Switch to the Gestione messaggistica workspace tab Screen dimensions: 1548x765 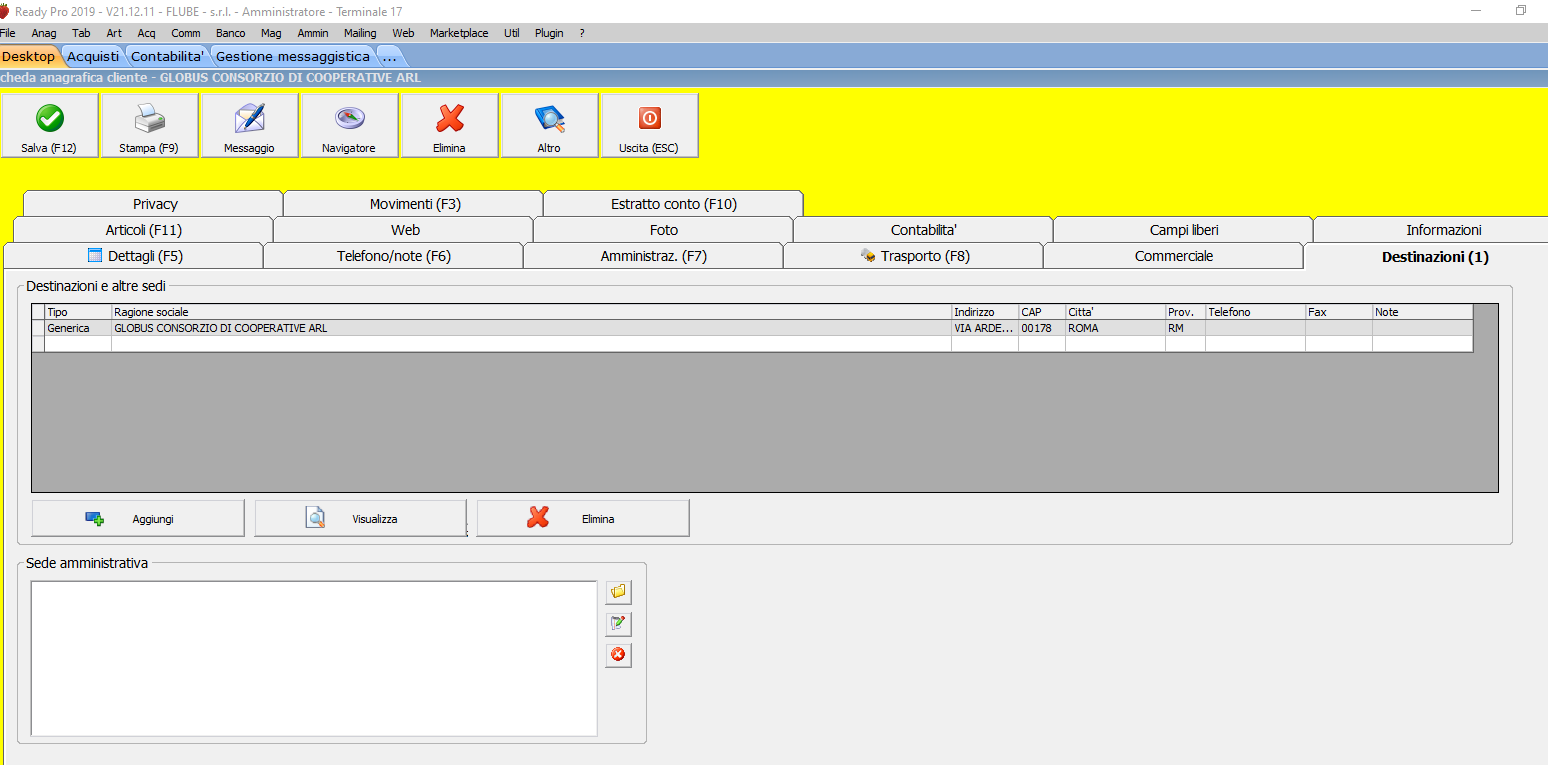coord(293,56)
